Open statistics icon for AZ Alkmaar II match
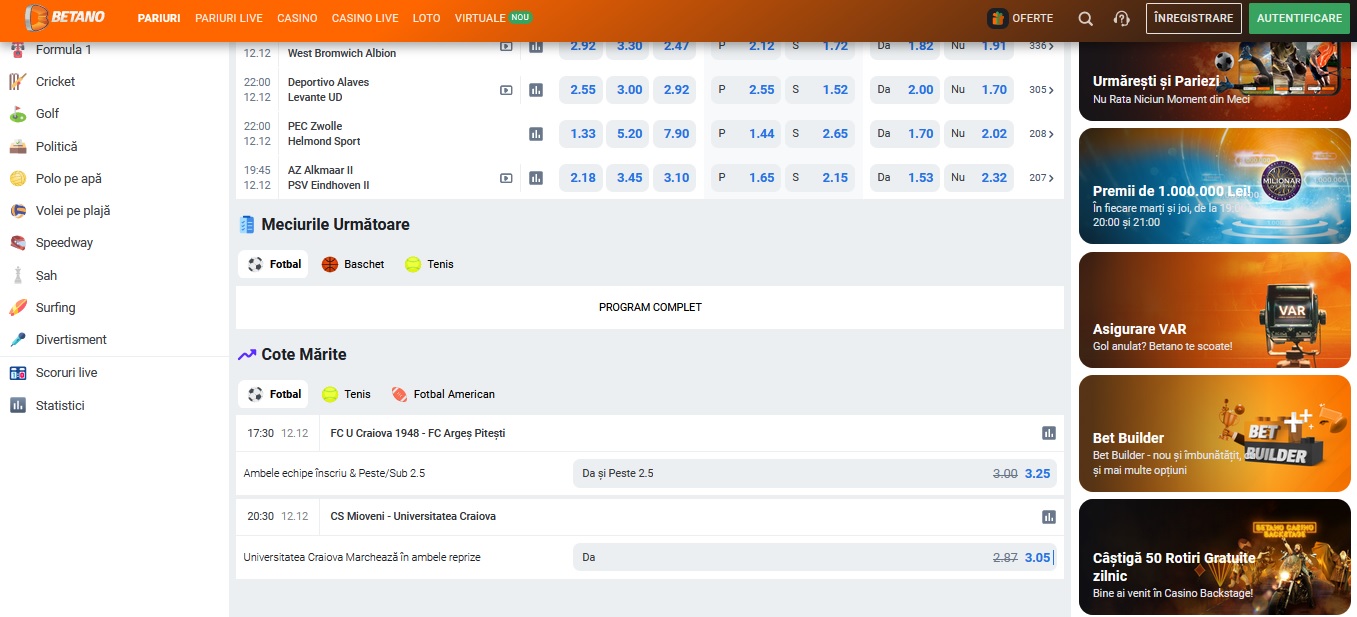Screen dimensions: 1357x617 click(536, 178)
